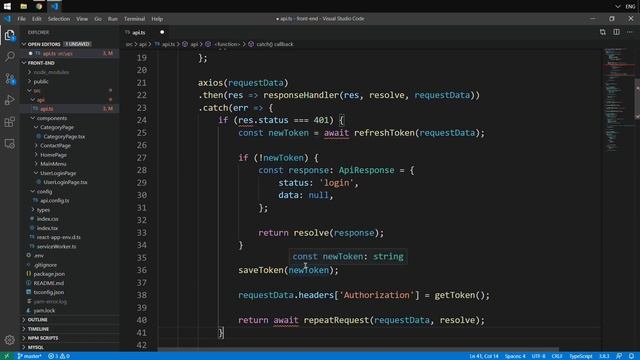
Task: Open the Go menu
Action: tap(98, 19)
